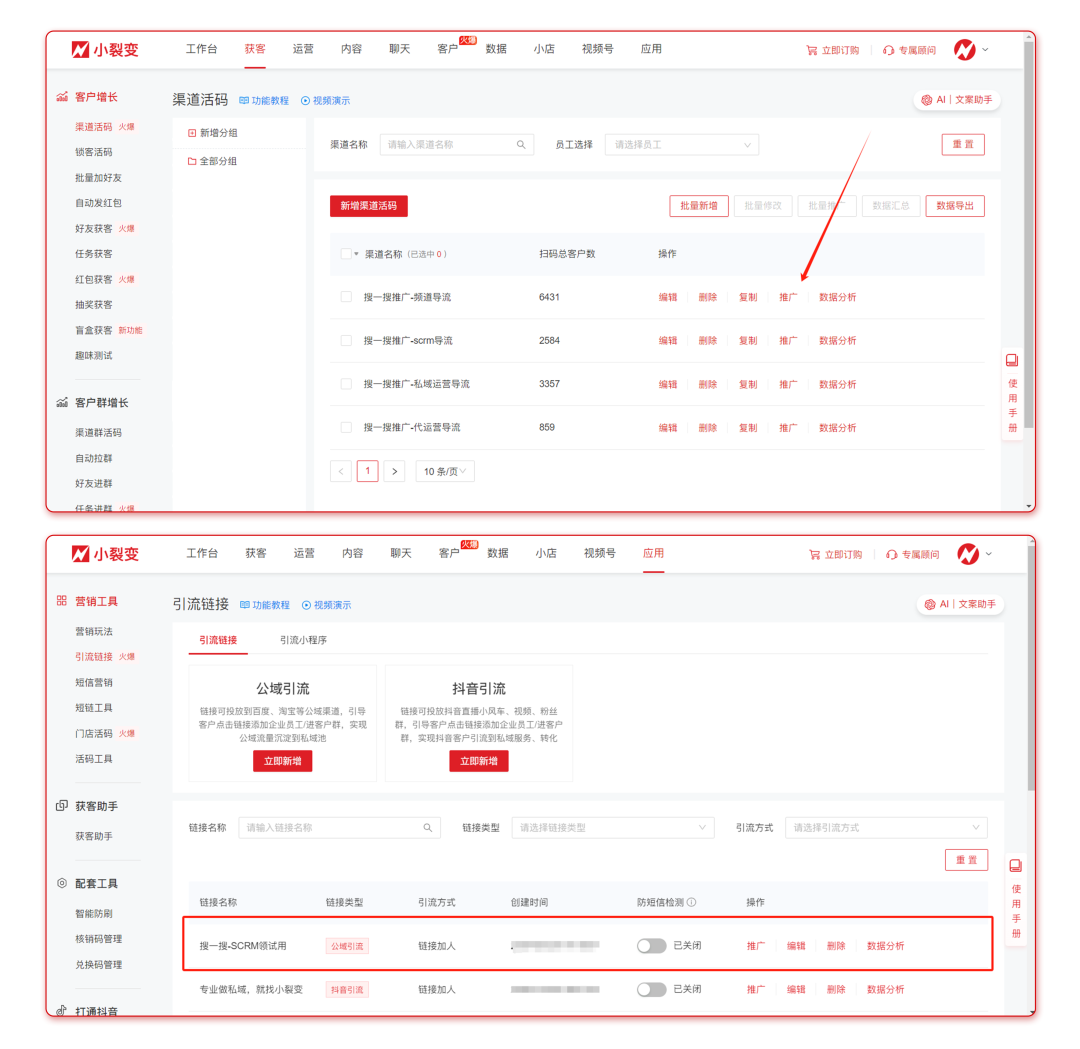Switch to the 引流小程序 tab
Image resolution: width=1080 pixels, height=1049 pixels.
coord(303,640)
